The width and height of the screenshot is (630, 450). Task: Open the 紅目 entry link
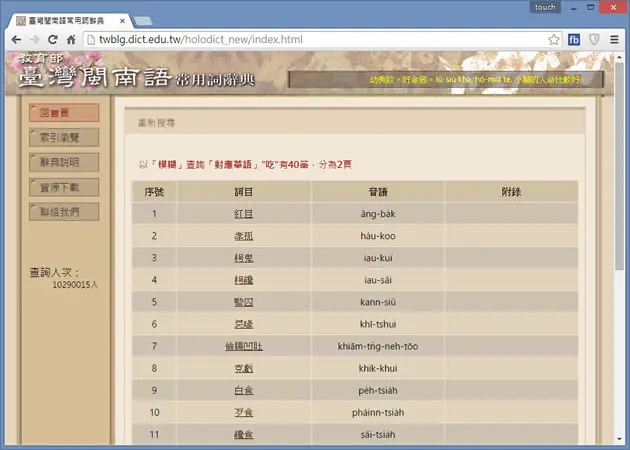pyautogui.click(x=243, y=214)
